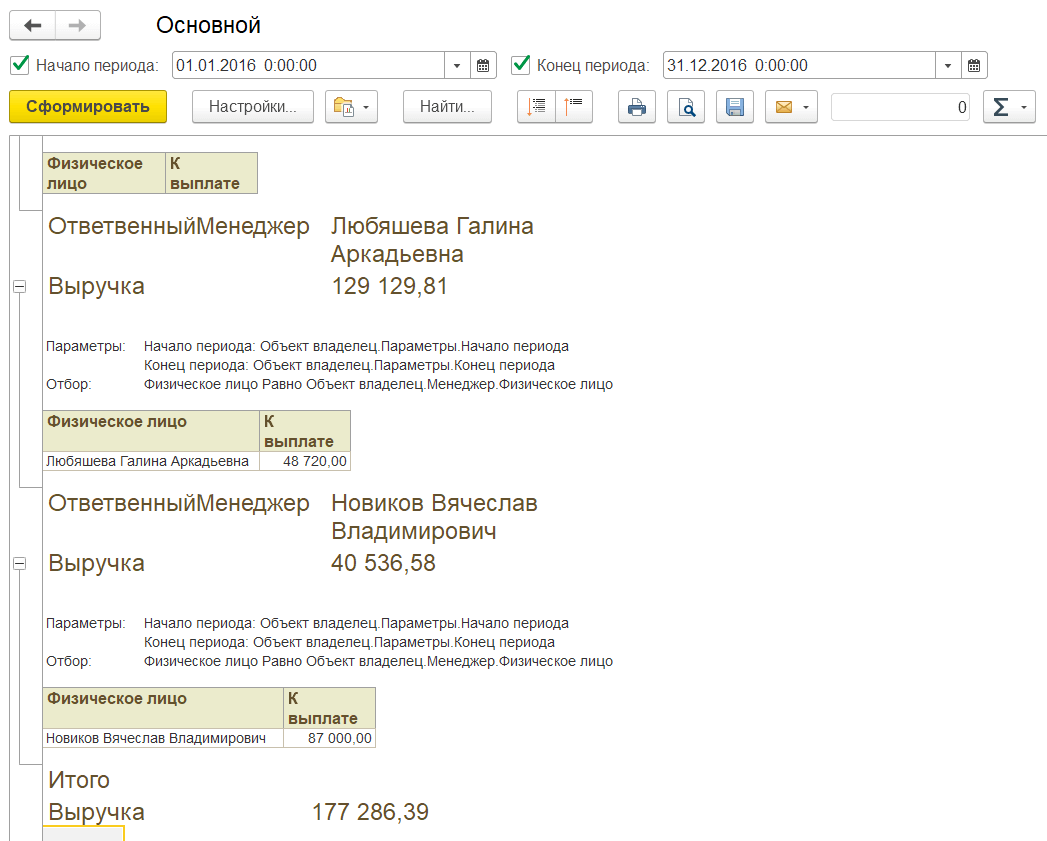Viewport: 1047px width, 841px height.
Task: Save report with floppy disk icon
Action: [735, 107]
